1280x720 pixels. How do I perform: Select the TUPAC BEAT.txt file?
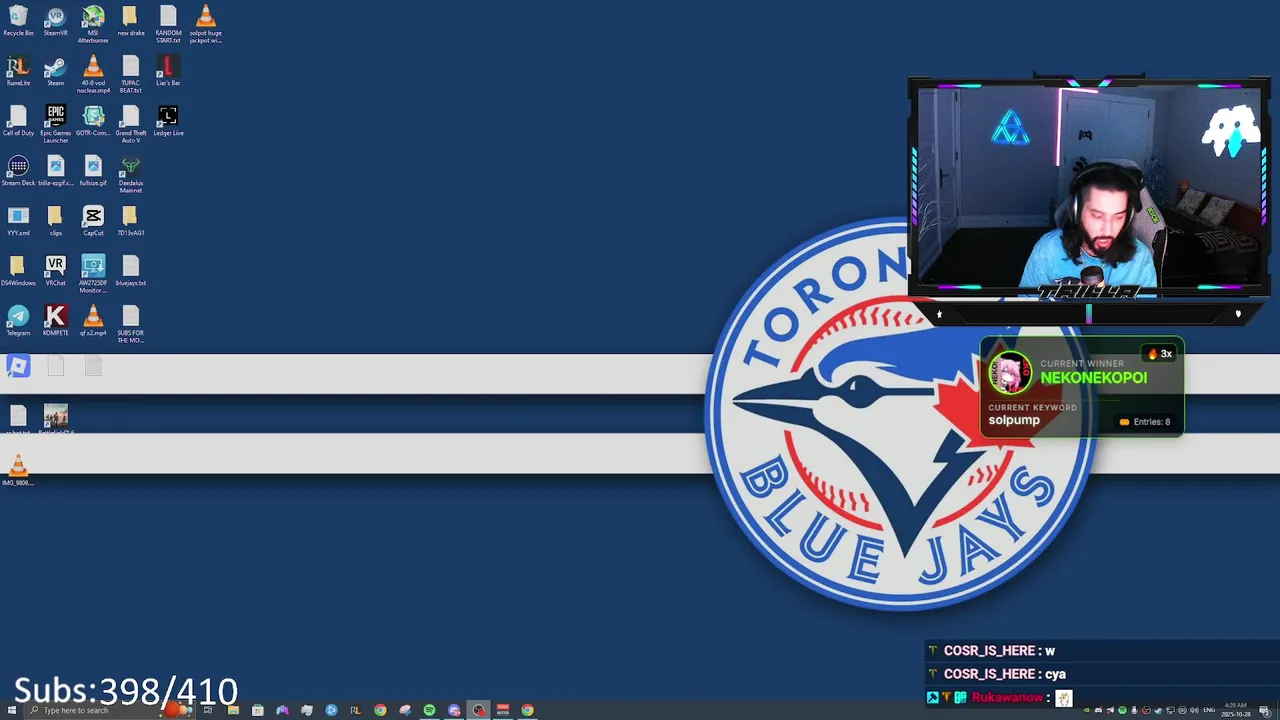(130, 74)
